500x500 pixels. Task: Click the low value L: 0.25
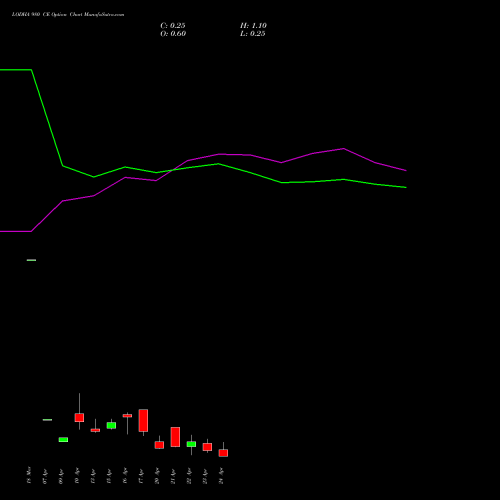point(253,34)
